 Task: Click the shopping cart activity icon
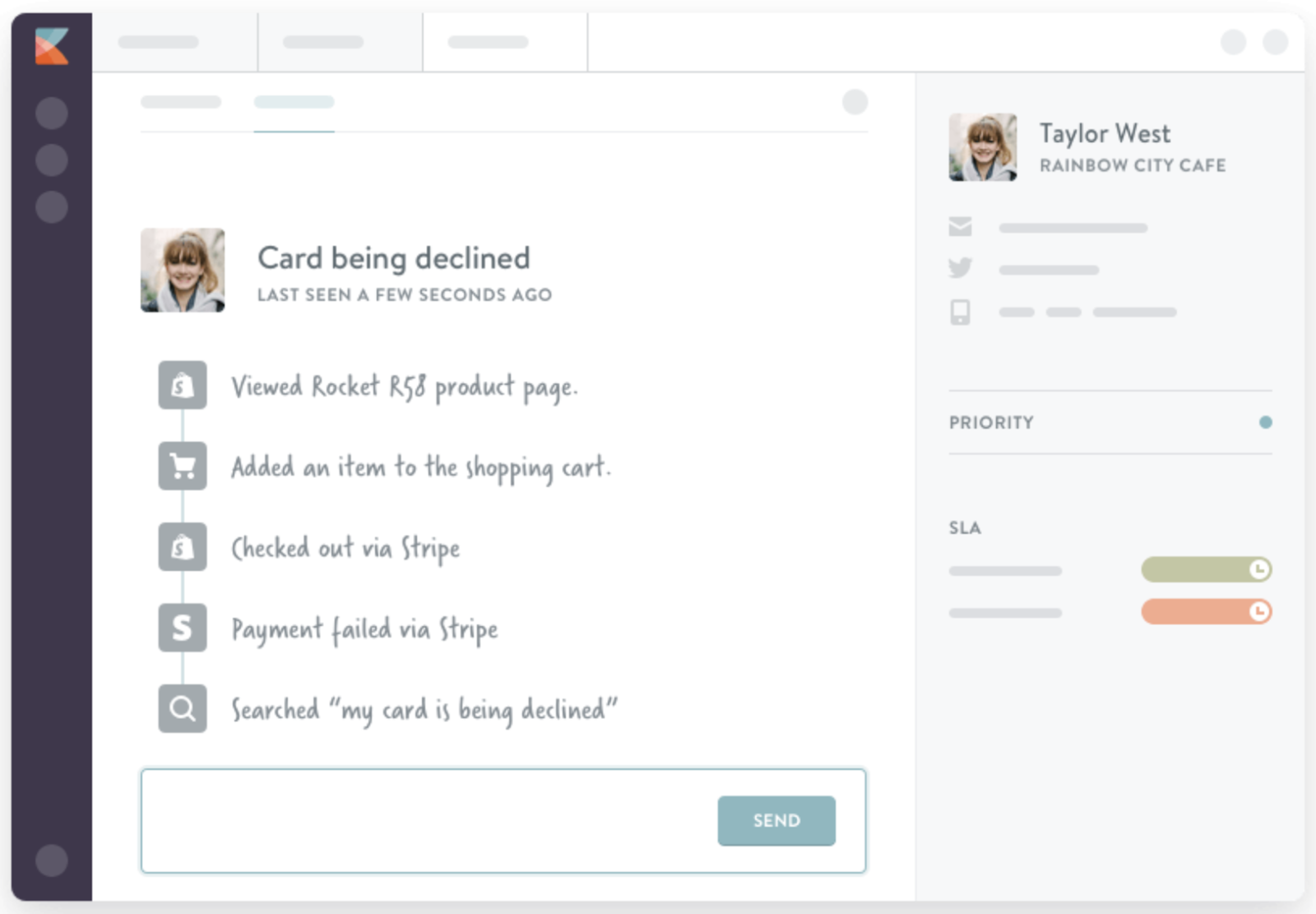point(183,466)
